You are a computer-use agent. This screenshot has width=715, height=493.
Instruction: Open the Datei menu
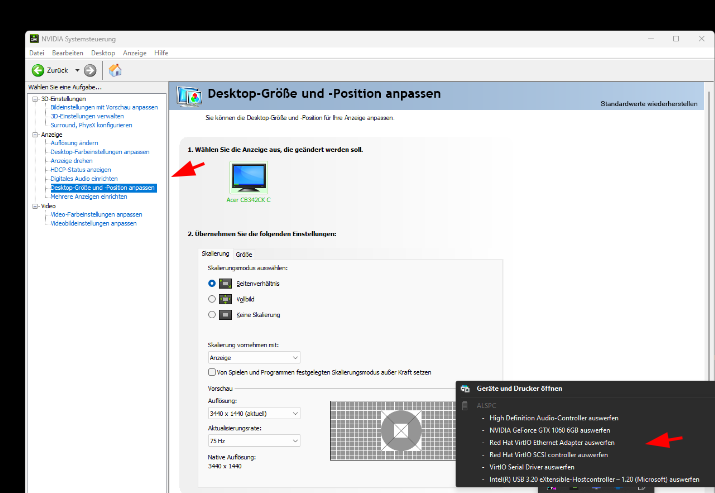point(37,53)
